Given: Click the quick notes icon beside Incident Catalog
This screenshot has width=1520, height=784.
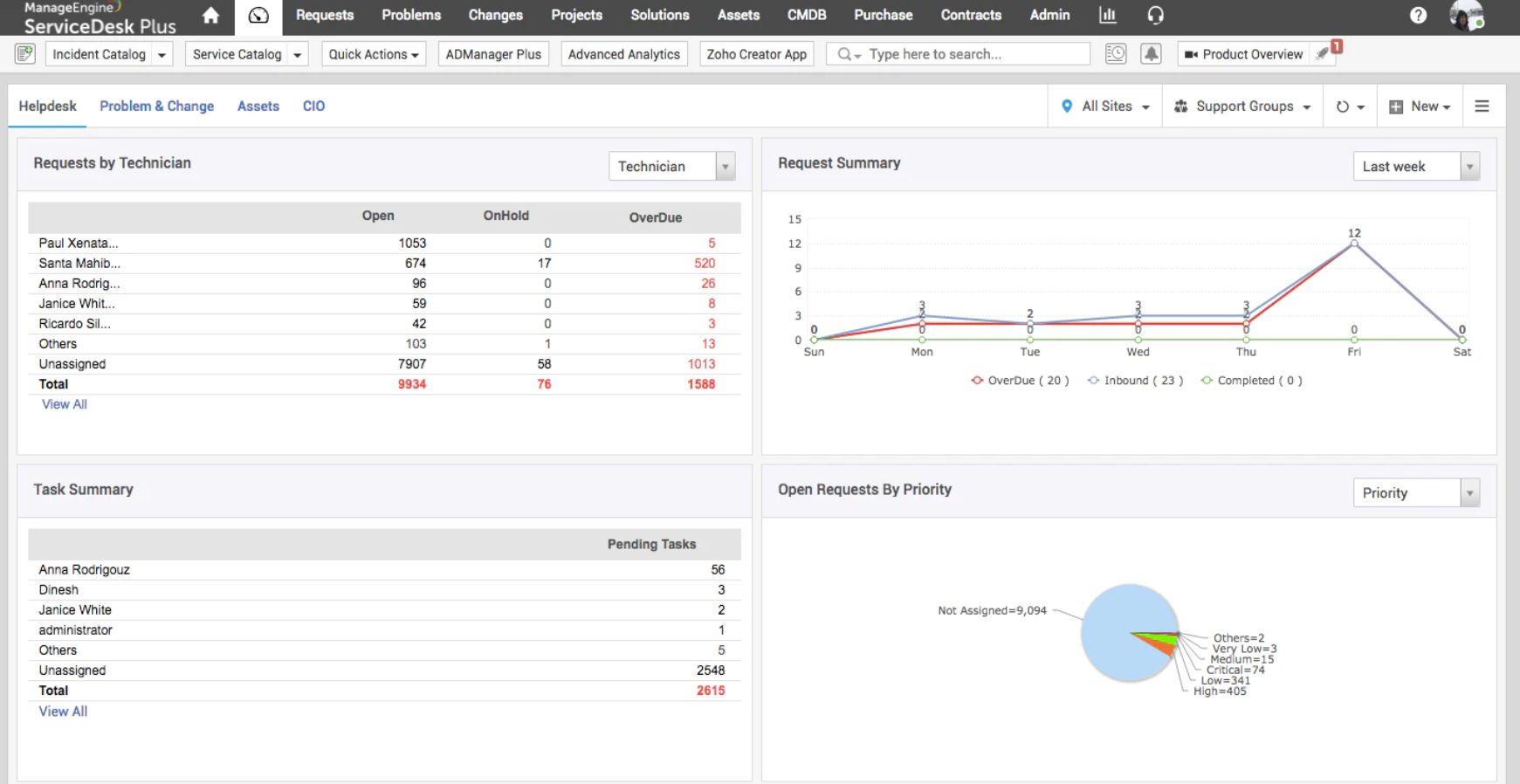Looking at the screenshot, I should pyautogui.click(x=25, y=54).
